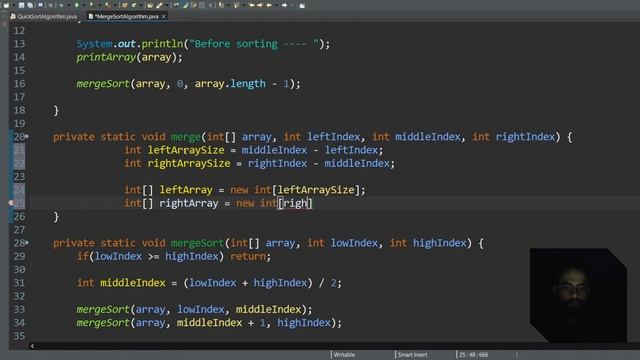
Task: Click the Save icon in the toolbar
Action: (x=21, y=5)
